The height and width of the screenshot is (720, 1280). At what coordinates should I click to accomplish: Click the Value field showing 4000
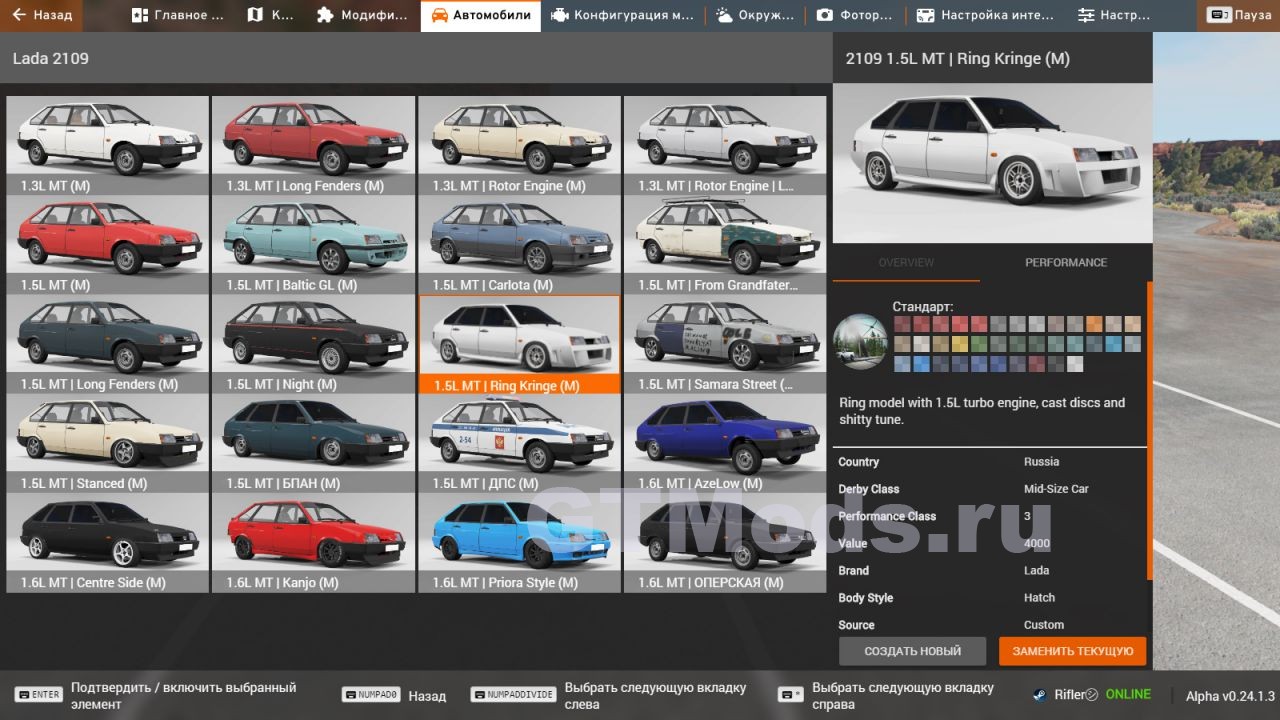[1037, 544]
